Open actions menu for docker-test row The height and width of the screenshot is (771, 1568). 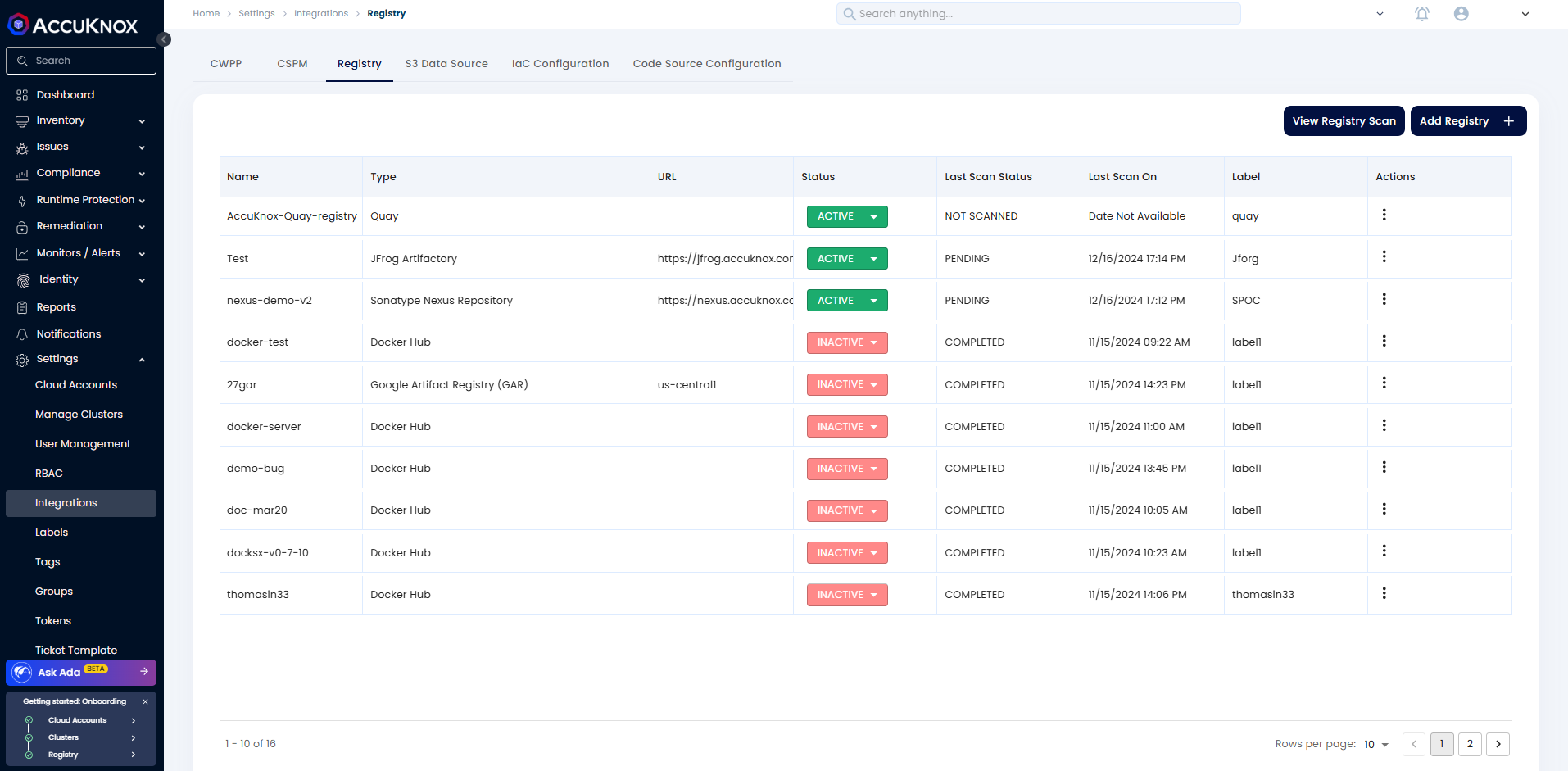(1384, 341)
